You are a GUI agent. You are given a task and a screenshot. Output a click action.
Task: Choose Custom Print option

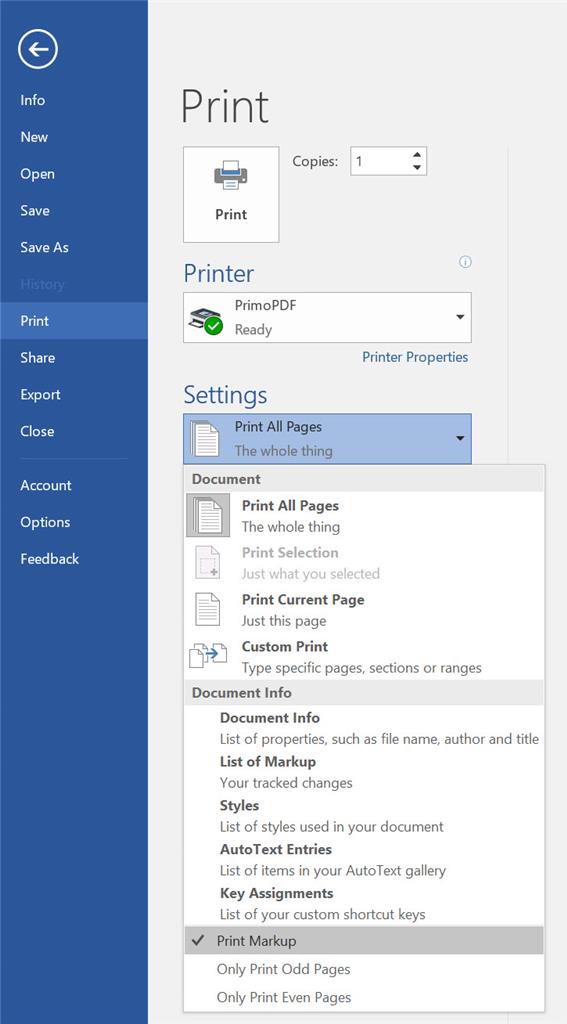click(364, 656)
